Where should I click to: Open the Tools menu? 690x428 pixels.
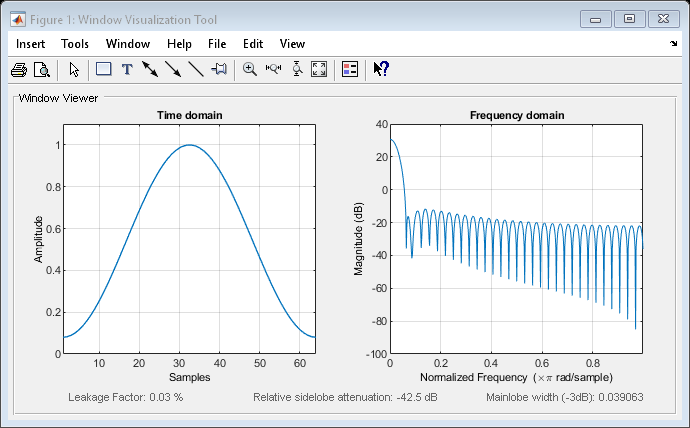tap(75, 44)
